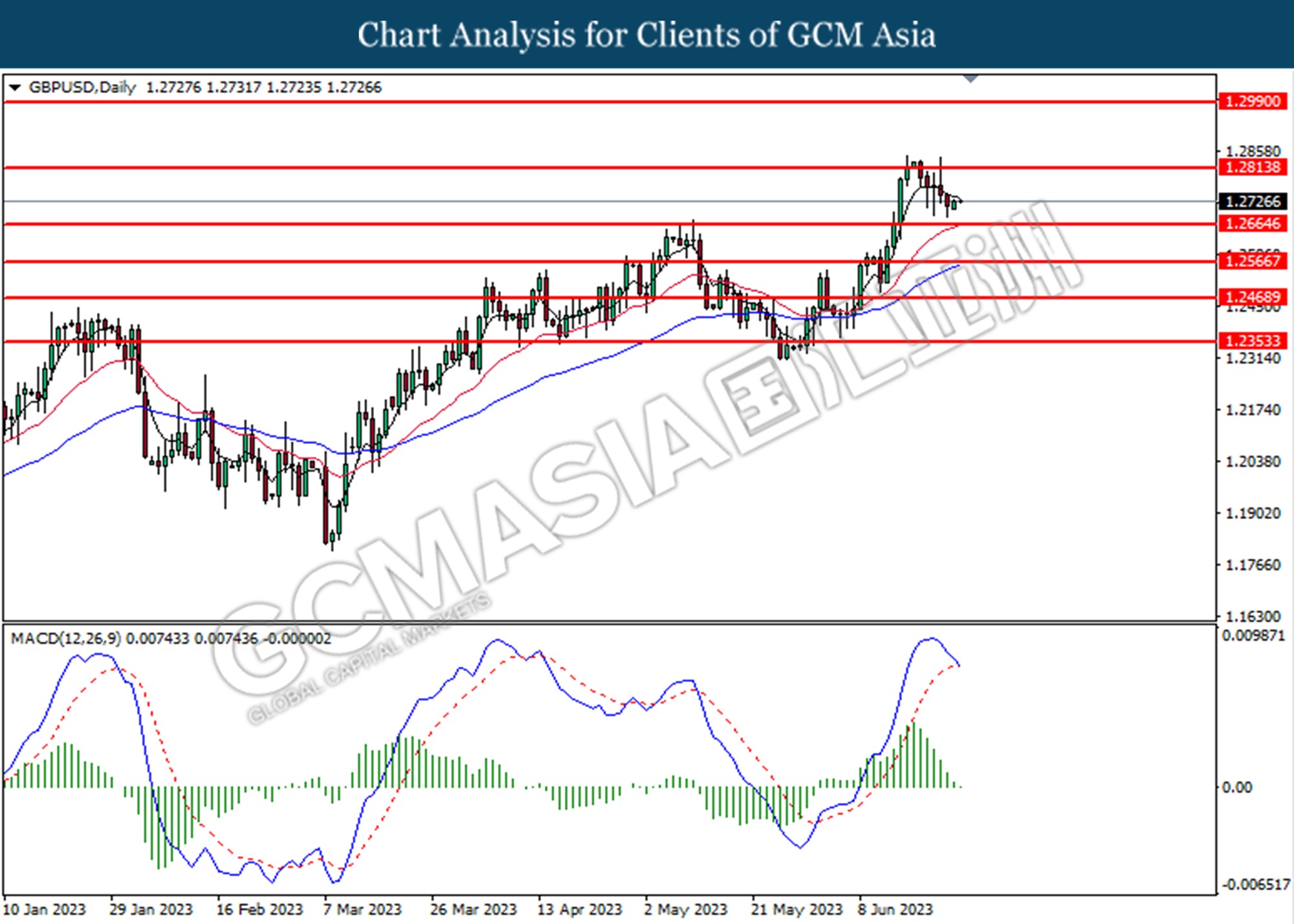Click the GBPUSD,Daily symbol title
This screenshot has height=924, width=1294.
click(82, 87)
